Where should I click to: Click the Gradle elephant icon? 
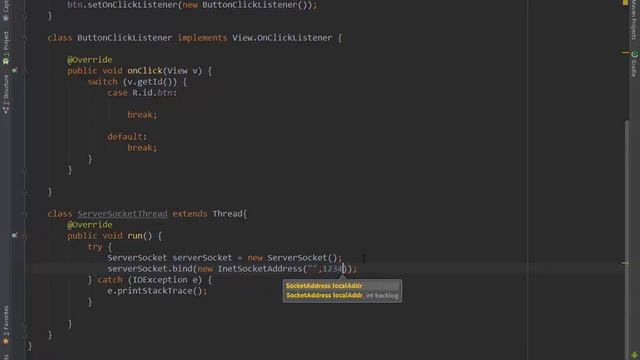(634, 54)
